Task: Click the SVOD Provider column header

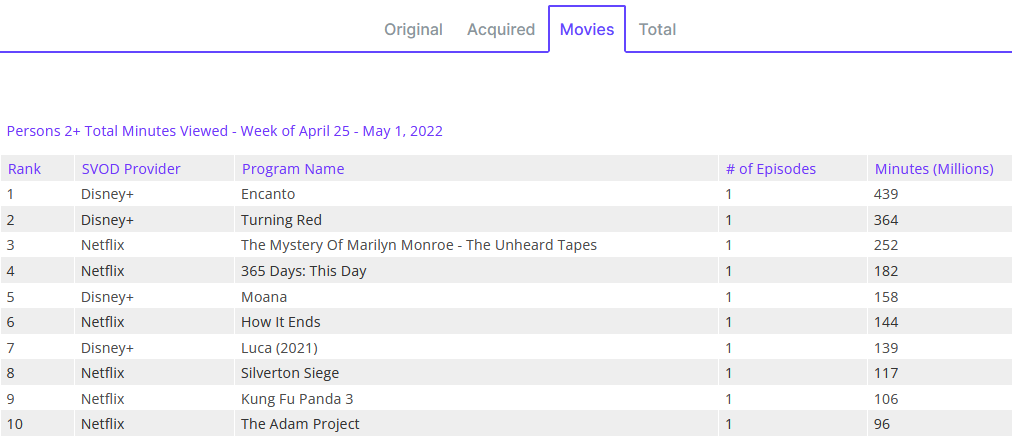Action: 130,169
